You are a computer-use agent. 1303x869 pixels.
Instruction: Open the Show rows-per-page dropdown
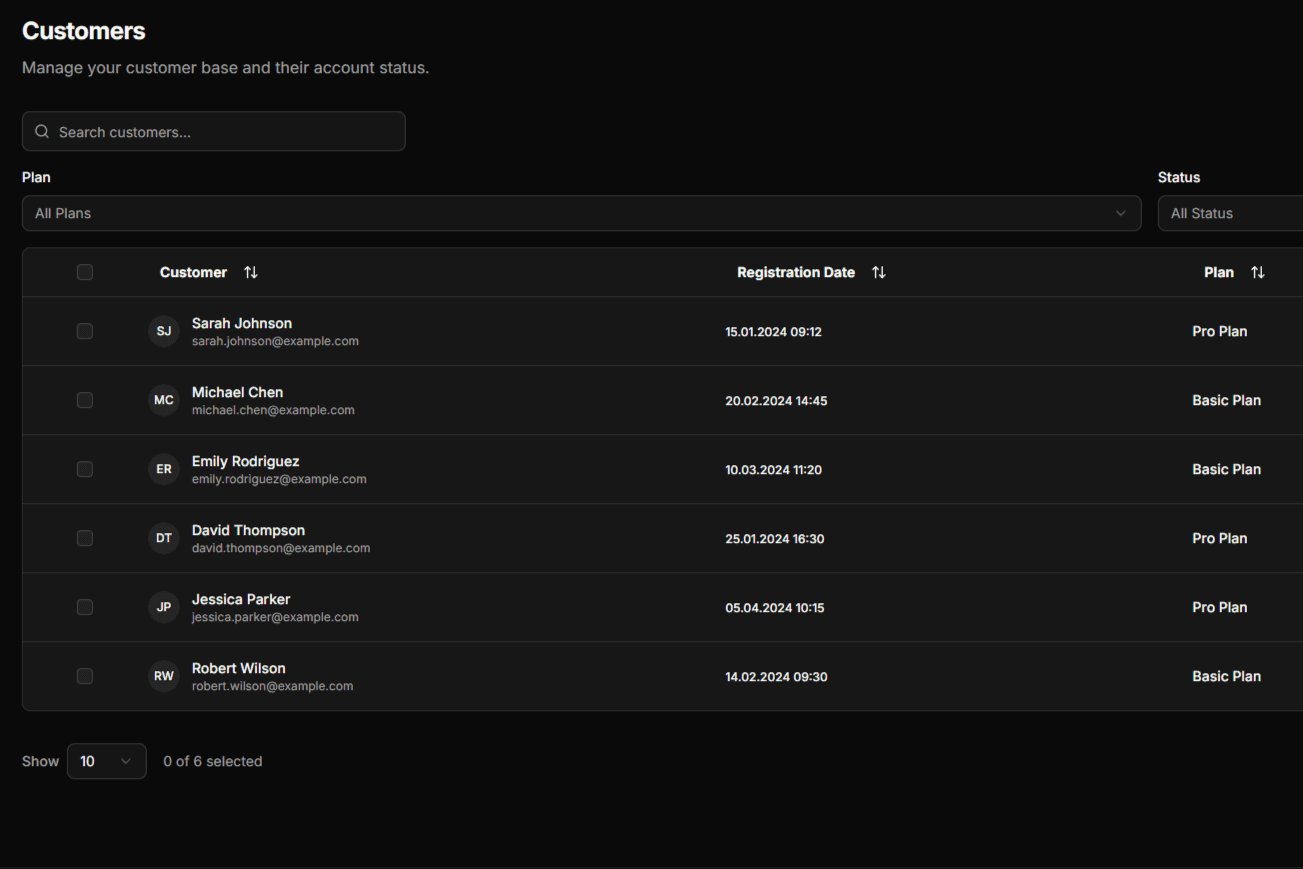(x=107, y=761)
